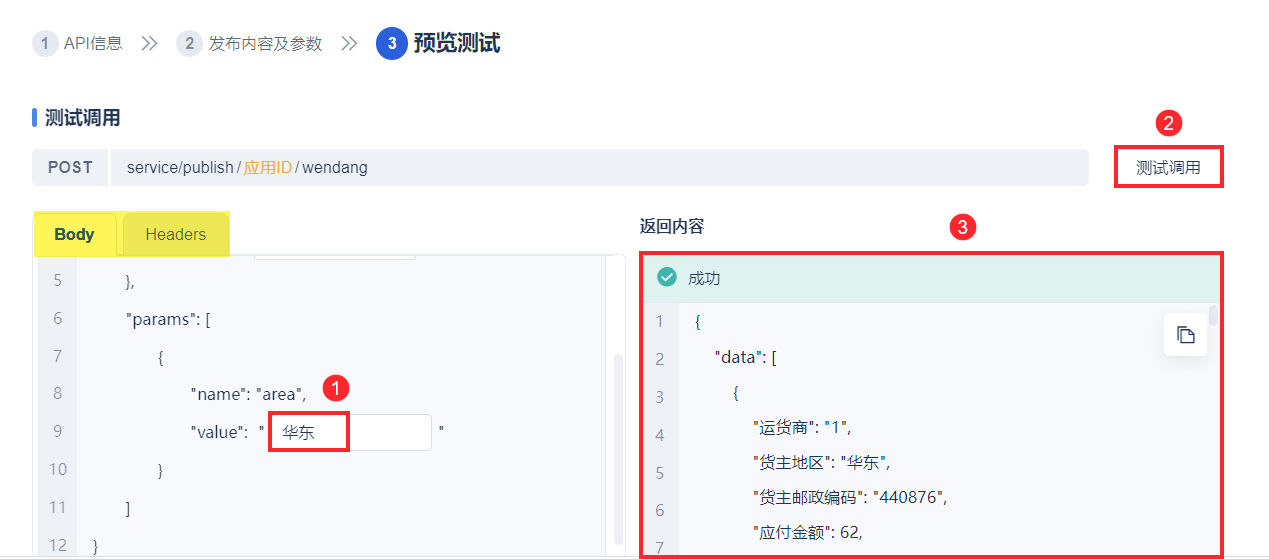Click the "name": "area" line
Image resolution: width=1269 pixels, height=559 pixels.
pyautogui.click(x=248, y=394)
